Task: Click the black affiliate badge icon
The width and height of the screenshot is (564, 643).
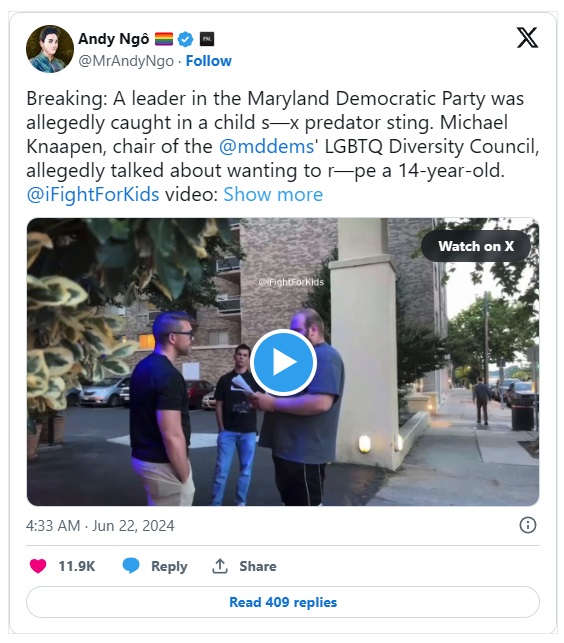Action: coord(207,39)
